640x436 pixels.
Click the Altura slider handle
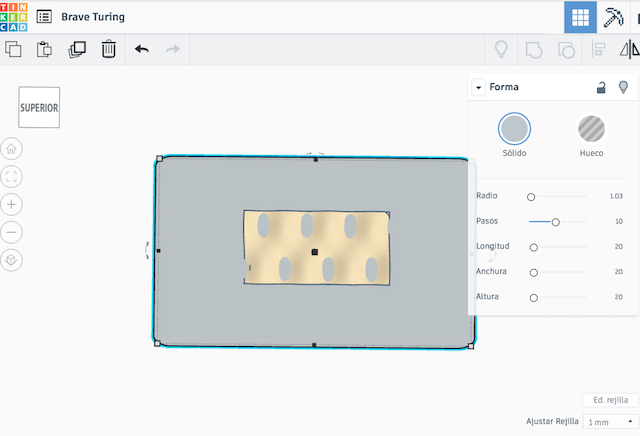click(x=533, y=298)
